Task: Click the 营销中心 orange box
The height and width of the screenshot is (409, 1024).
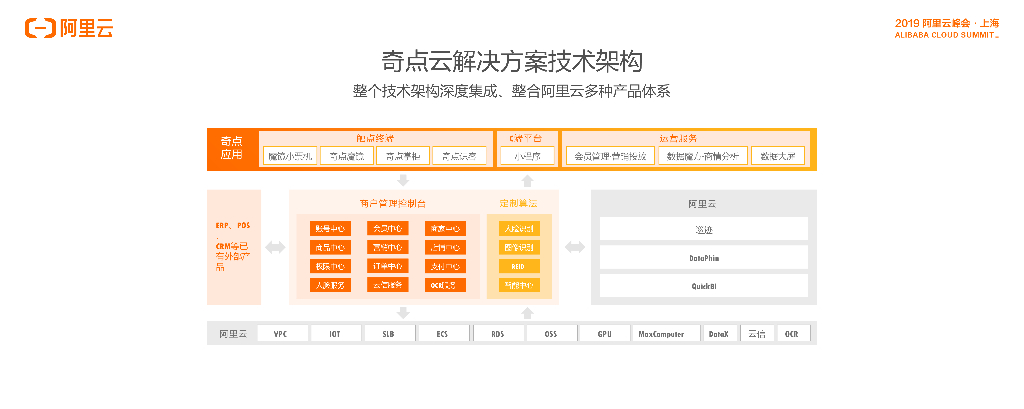Action: [x=388, y=248]
